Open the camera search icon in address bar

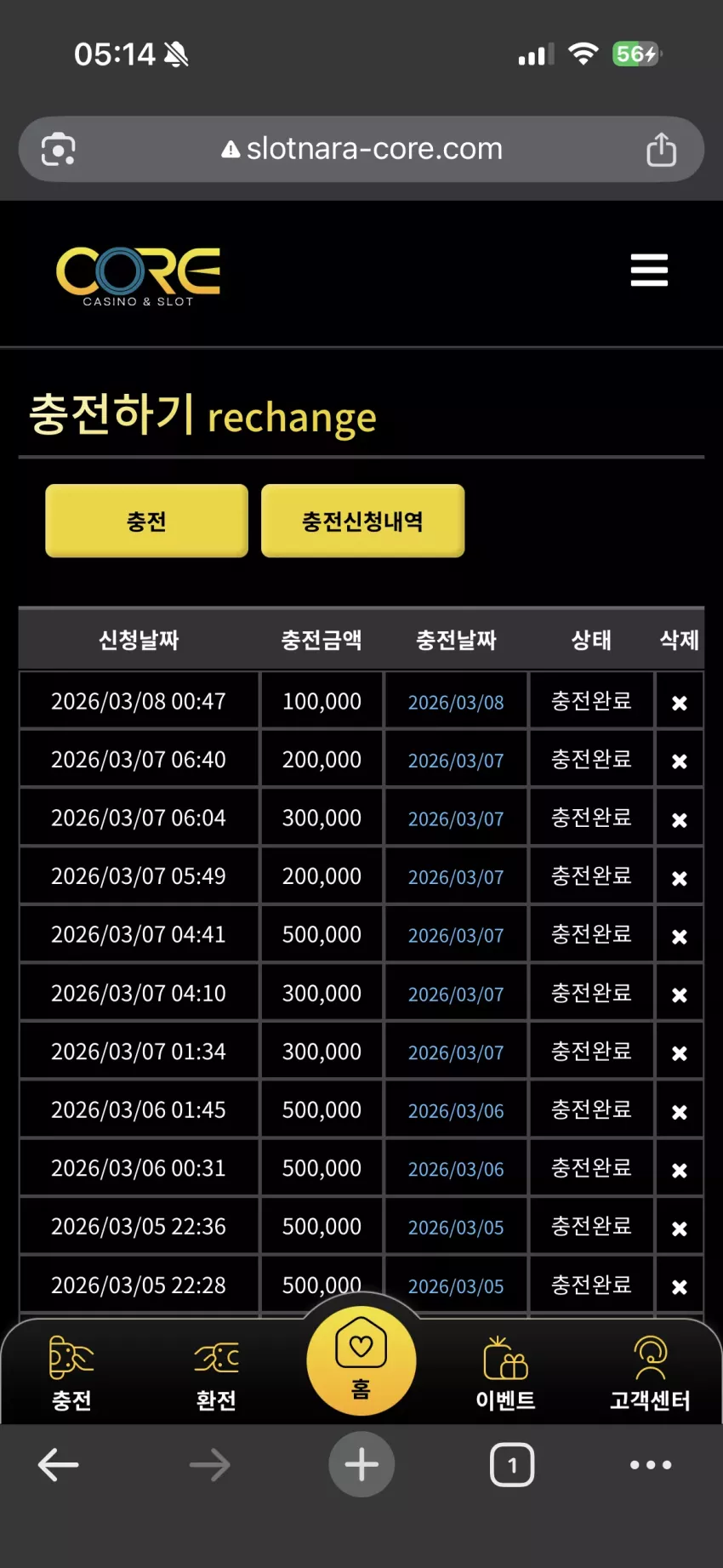[x=58, y=149]
